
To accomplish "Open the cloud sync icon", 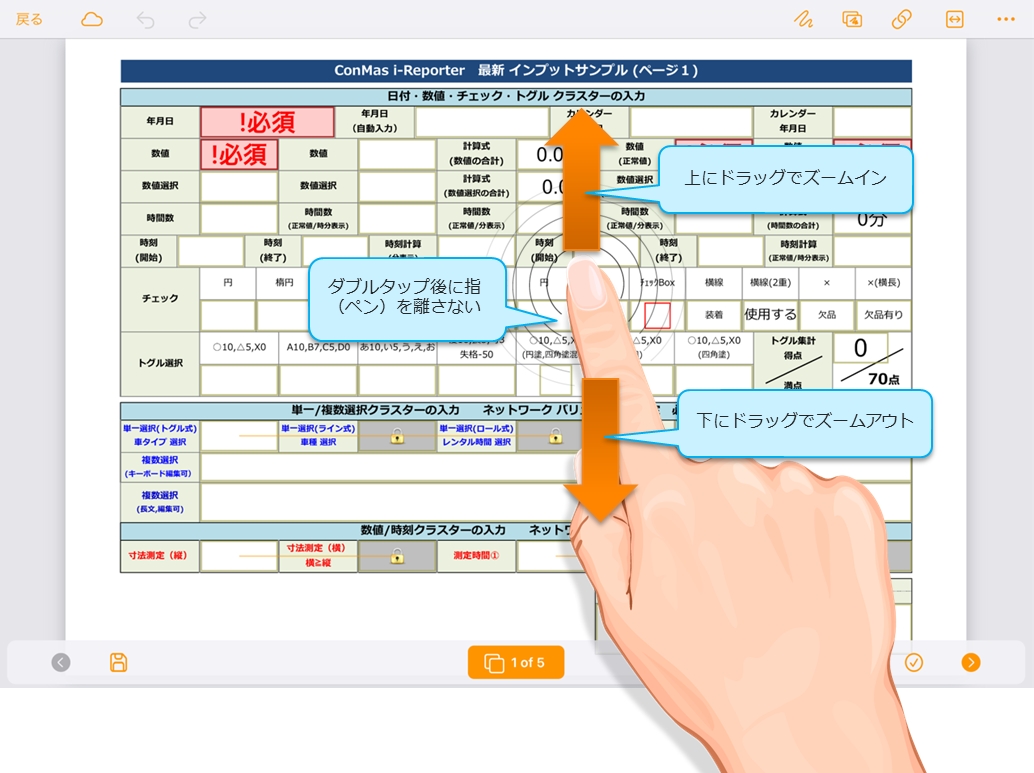I will 92,20.
